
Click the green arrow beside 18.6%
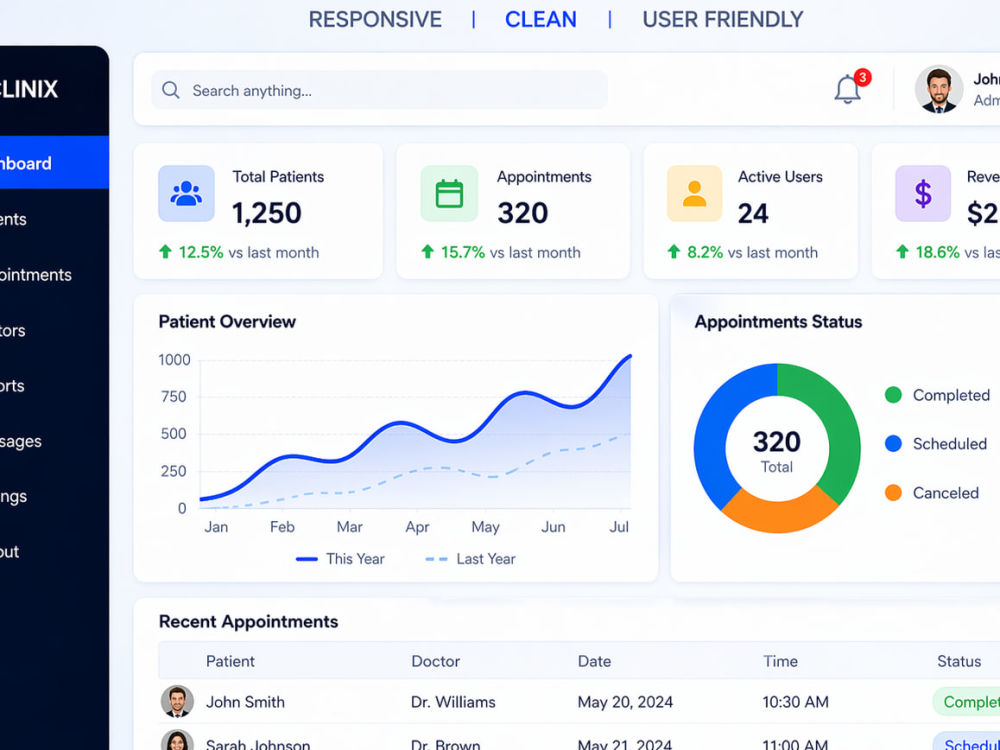tap(902, 252)
